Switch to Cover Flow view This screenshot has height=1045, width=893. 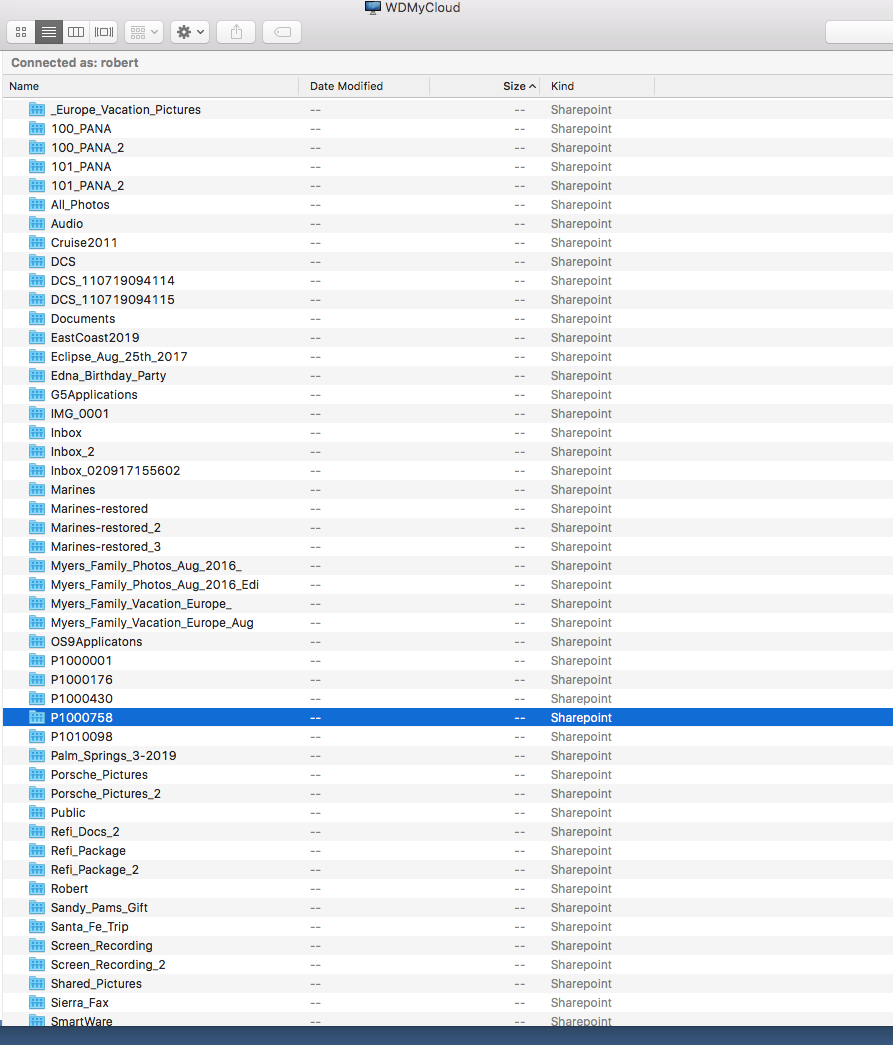tap(103, 32)
